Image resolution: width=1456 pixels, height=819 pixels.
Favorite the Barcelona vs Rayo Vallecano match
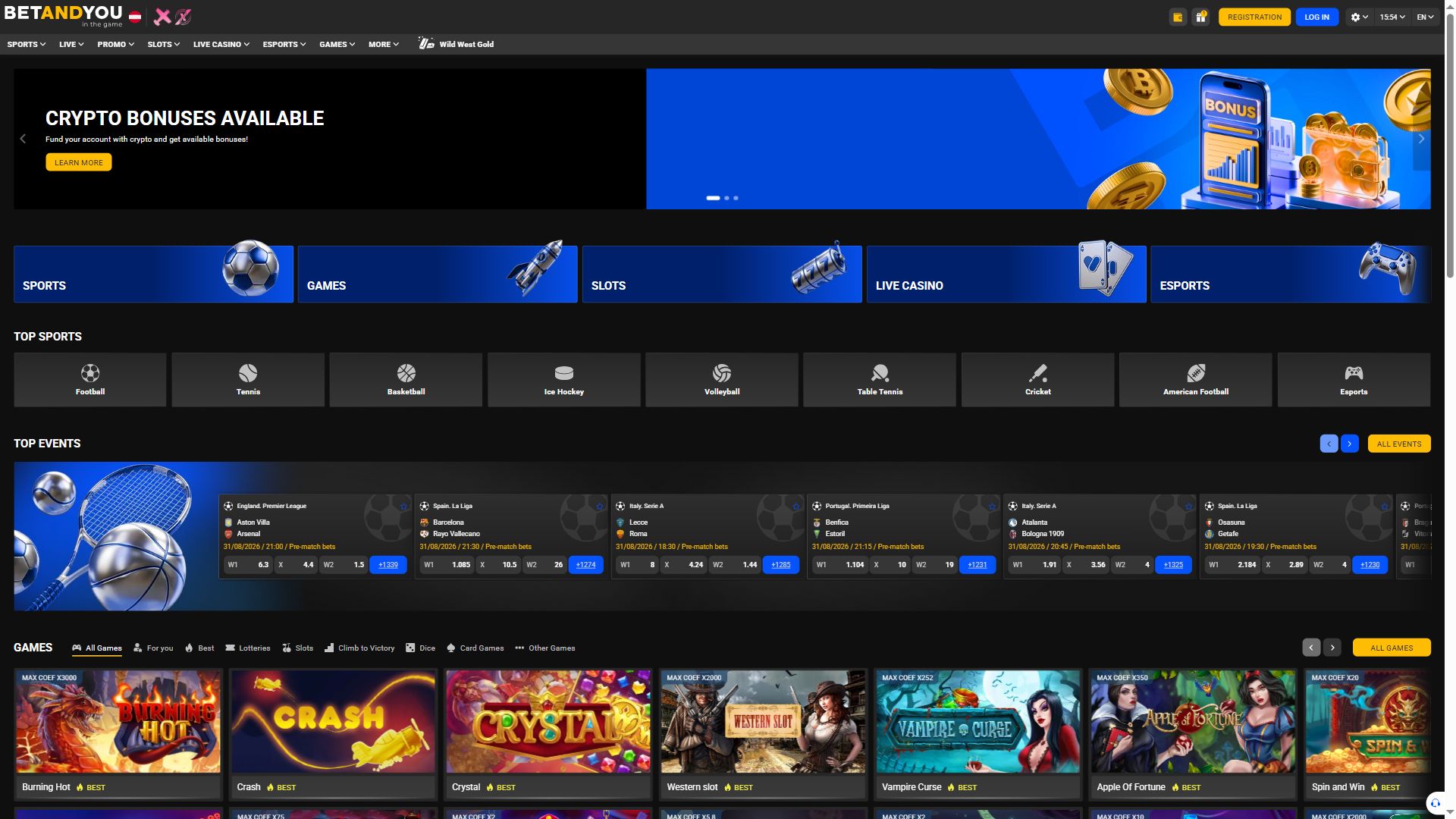(x=600, y=507)
